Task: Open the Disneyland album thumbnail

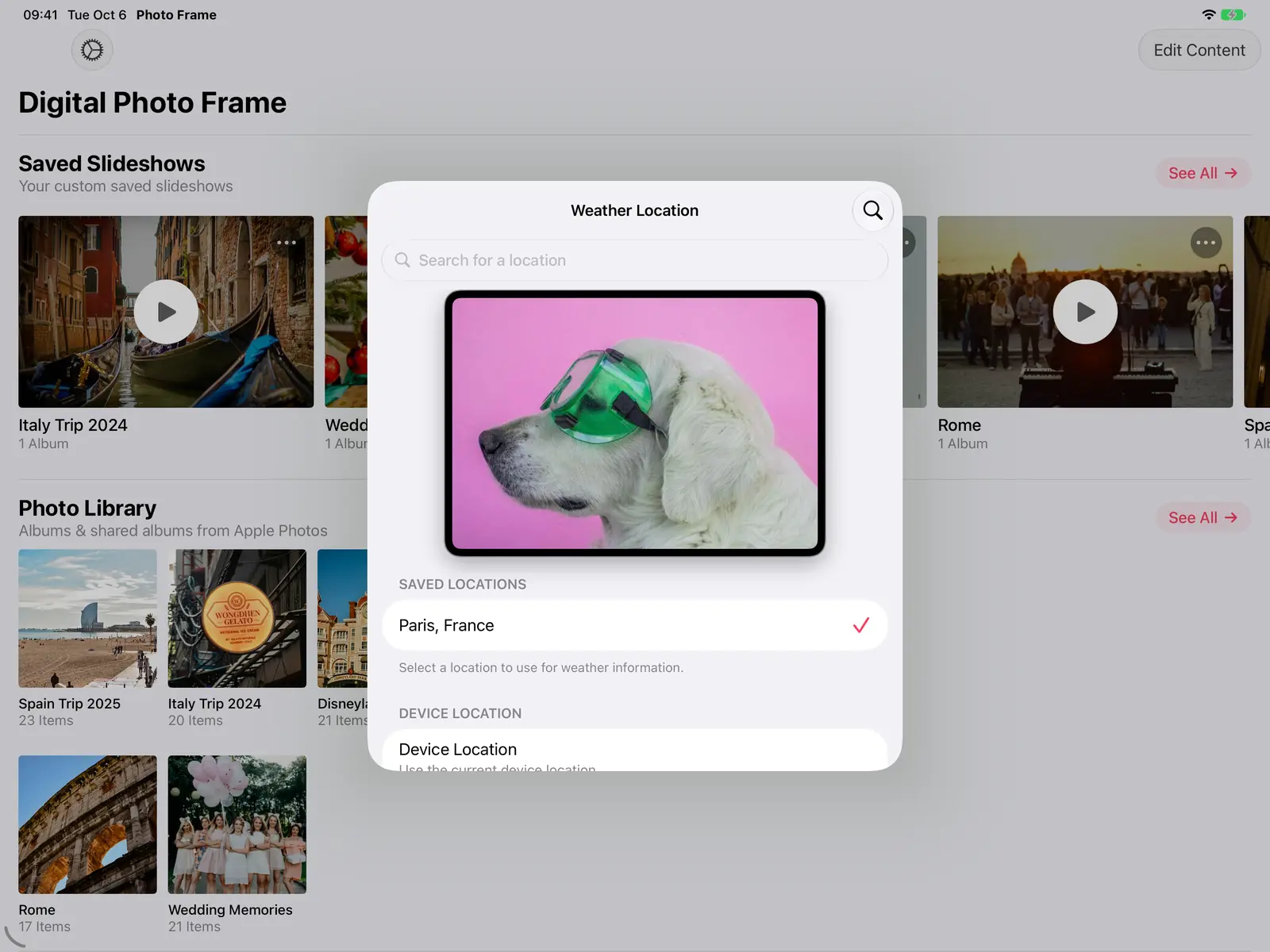Action: pyautogui.click(x=342, y=619)
